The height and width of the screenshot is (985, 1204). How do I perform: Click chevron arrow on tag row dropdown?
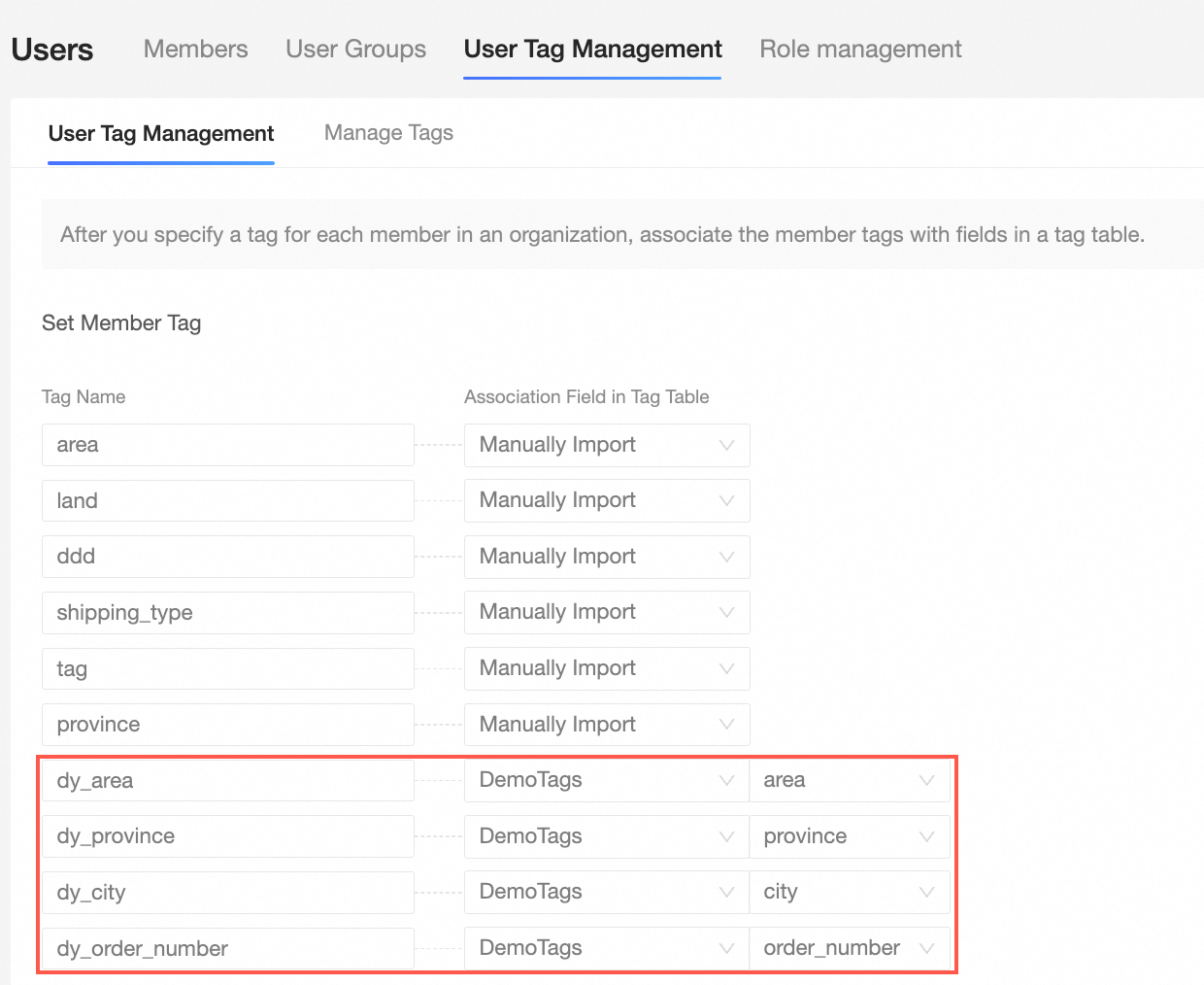coord(726,669)
